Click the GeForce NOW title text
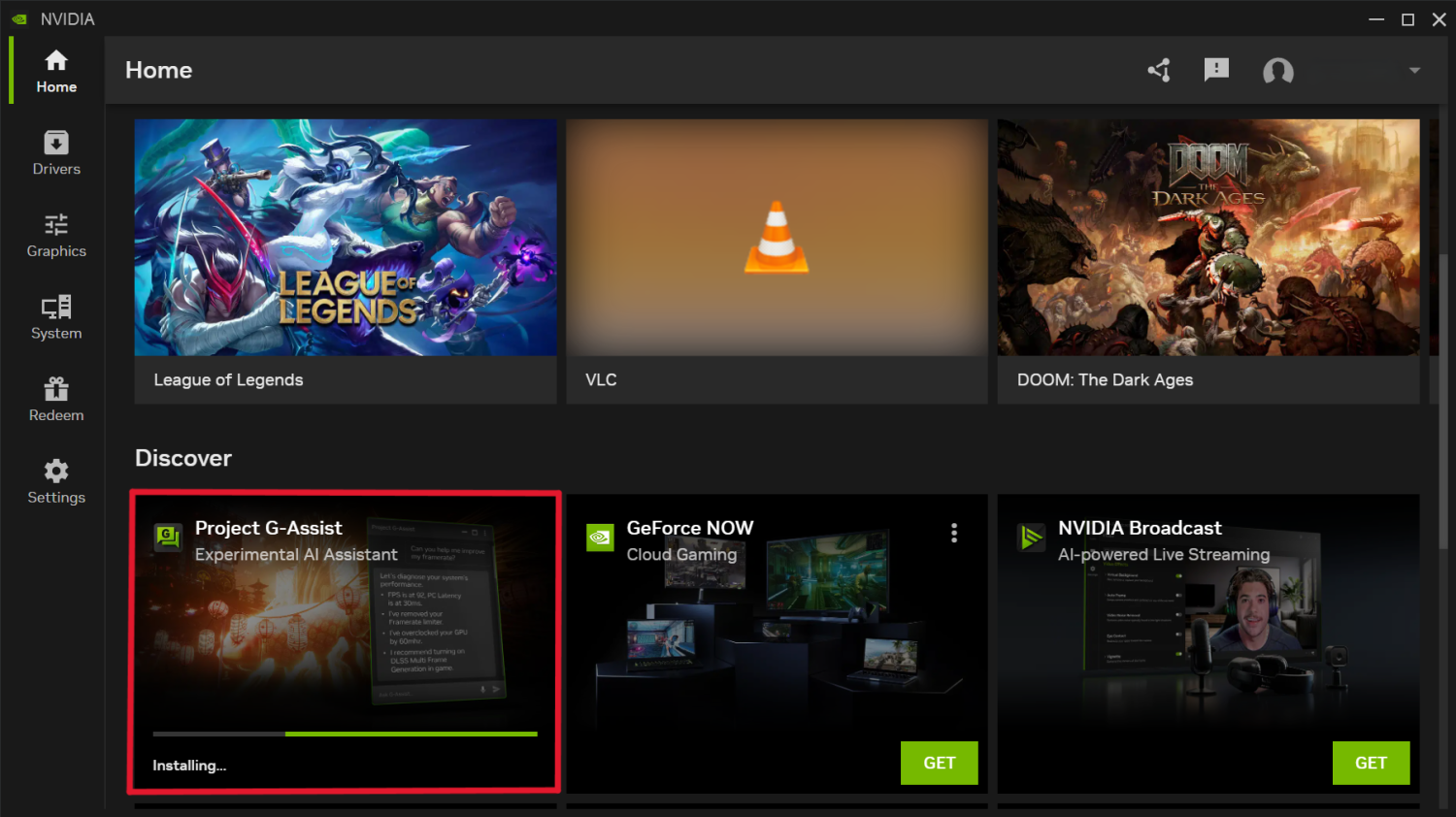 point(690,528)
